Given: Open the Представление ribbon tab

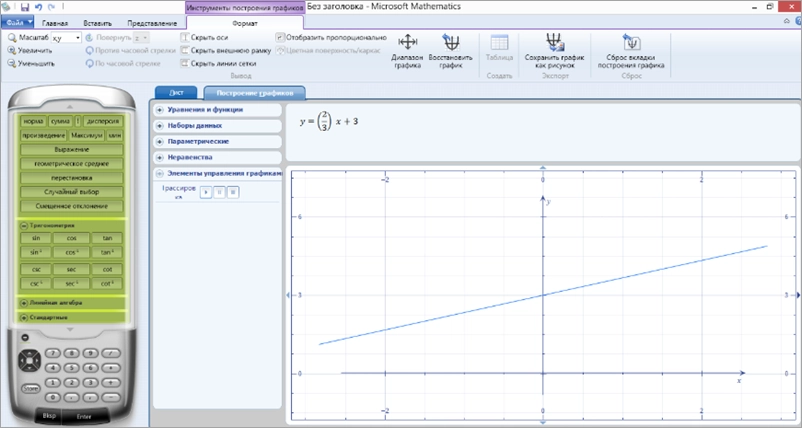Looking at the screenshot, I should coord(152,24).
